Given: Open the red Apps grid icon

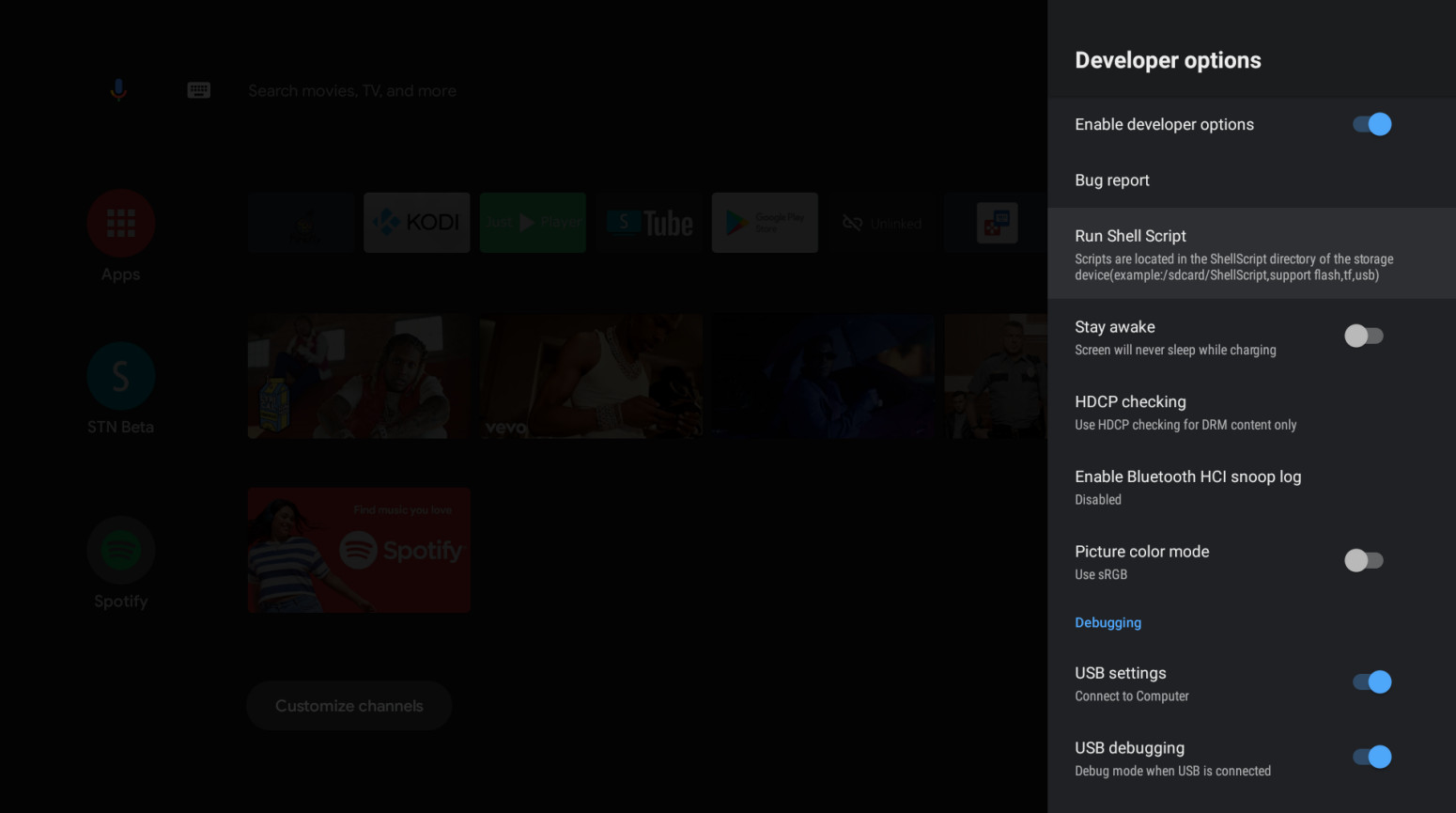Looking at the screenshot, I should click(121, 223).
